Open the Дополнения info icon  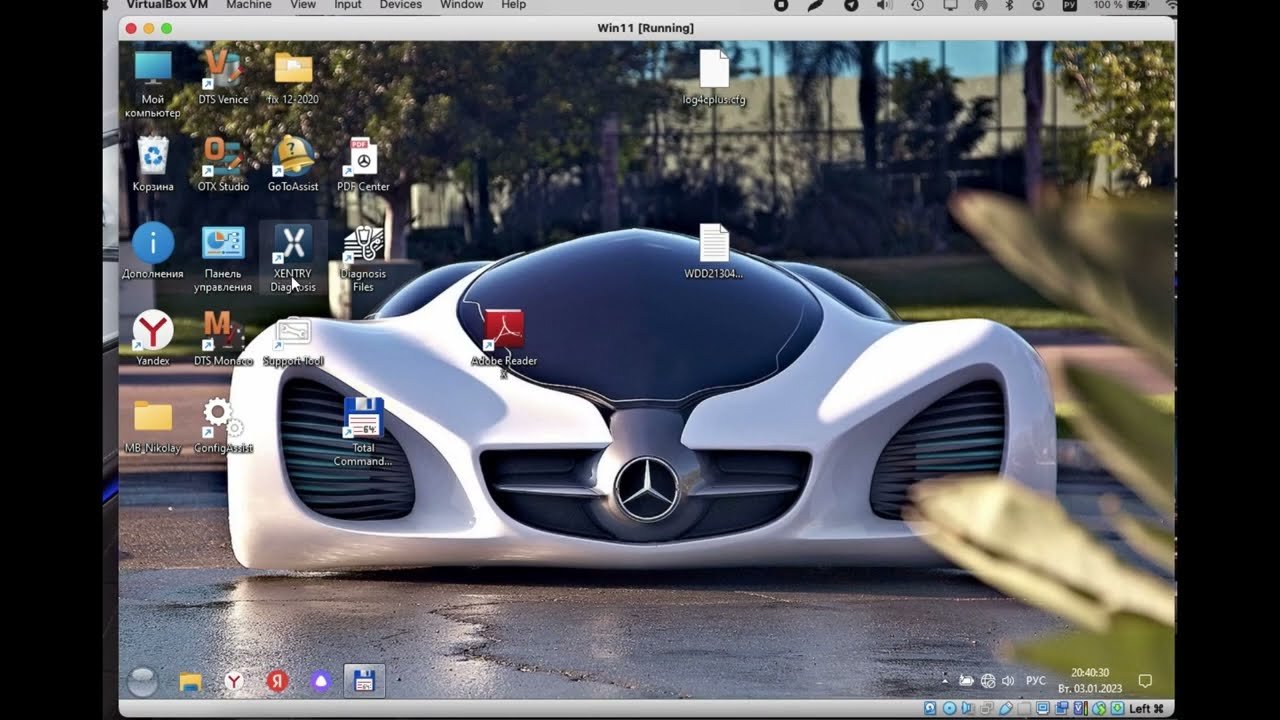click(153, 251)
